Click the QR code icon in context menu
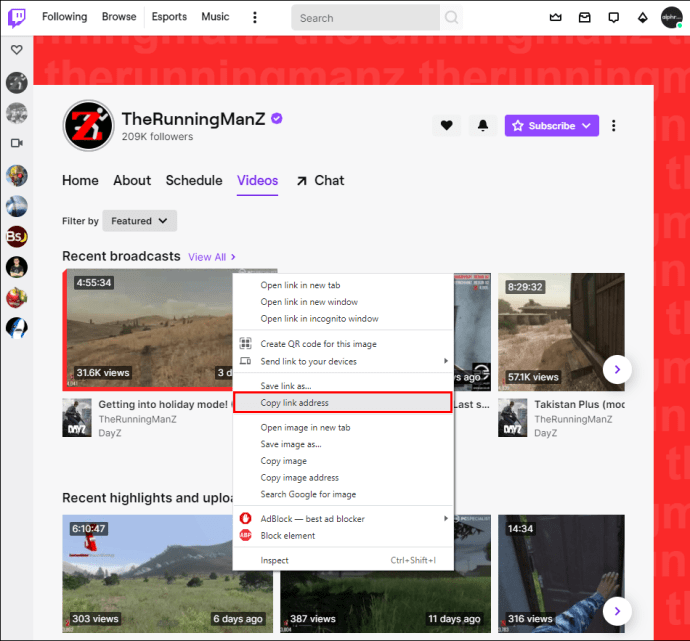 pos(246,344)
